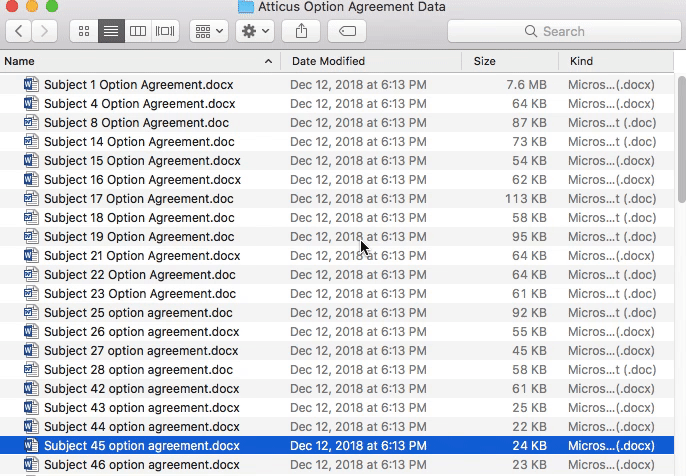Viewport: 686px width, 476px height.
Task: Select file name Subject 28 option agreement.doc
Action: point(138,370)
